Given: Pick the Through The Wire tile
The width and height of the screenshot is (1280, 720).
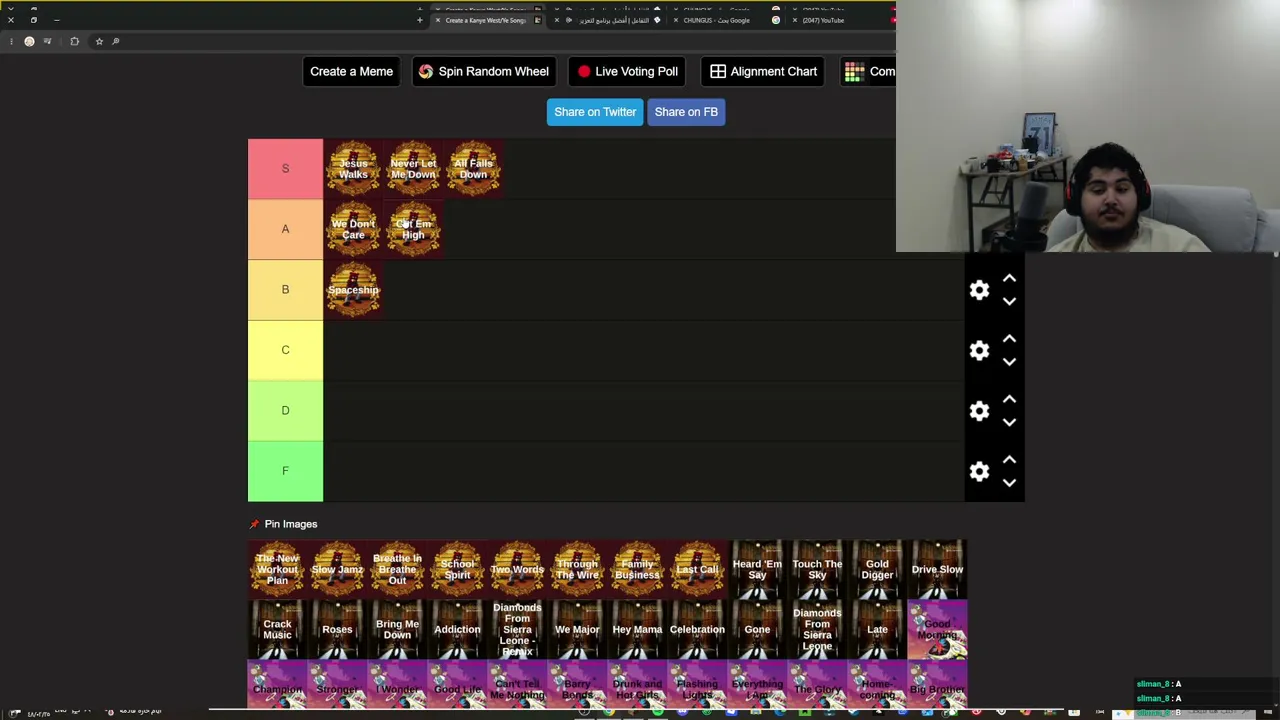Looking at the screenshot, I should (577, 570).
